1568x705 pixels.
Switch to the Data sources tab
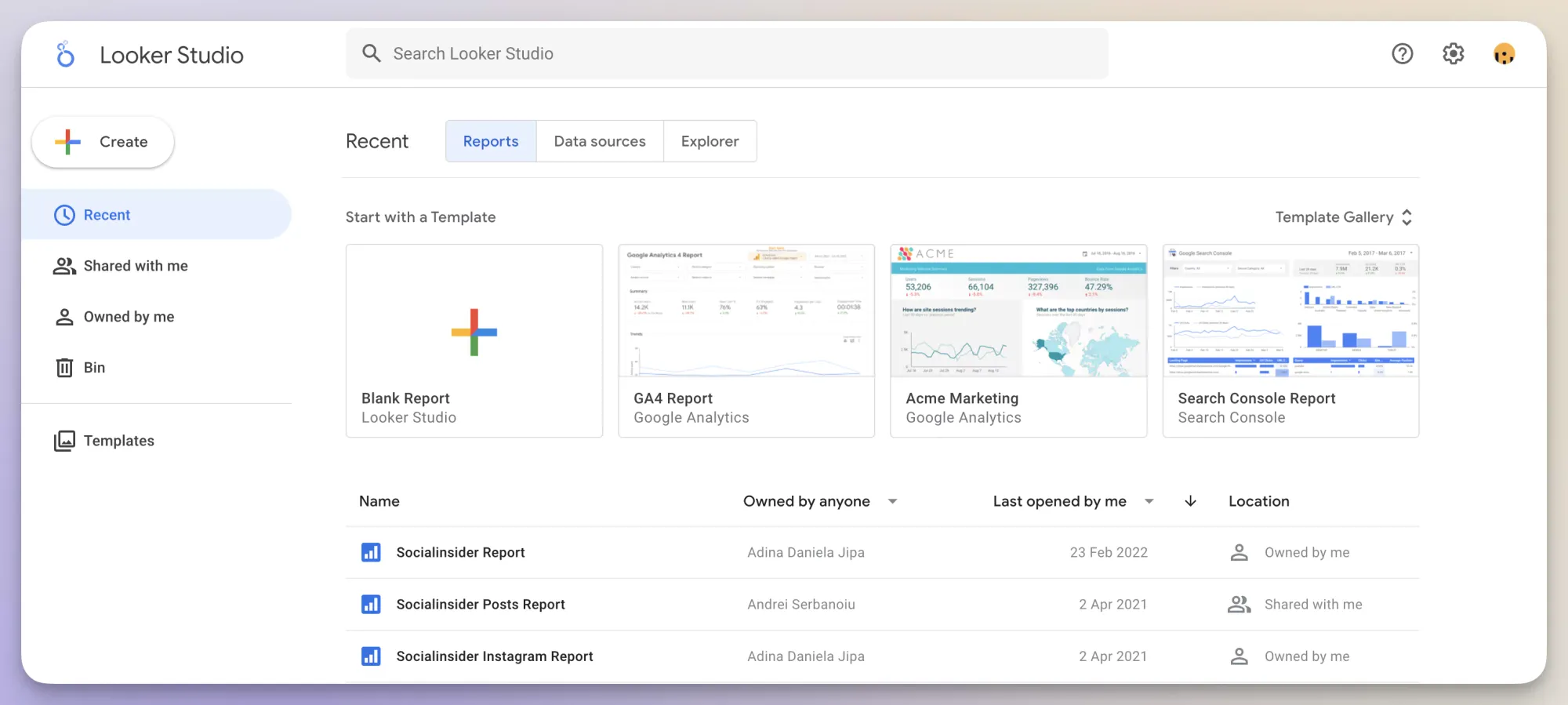(600, 141)
